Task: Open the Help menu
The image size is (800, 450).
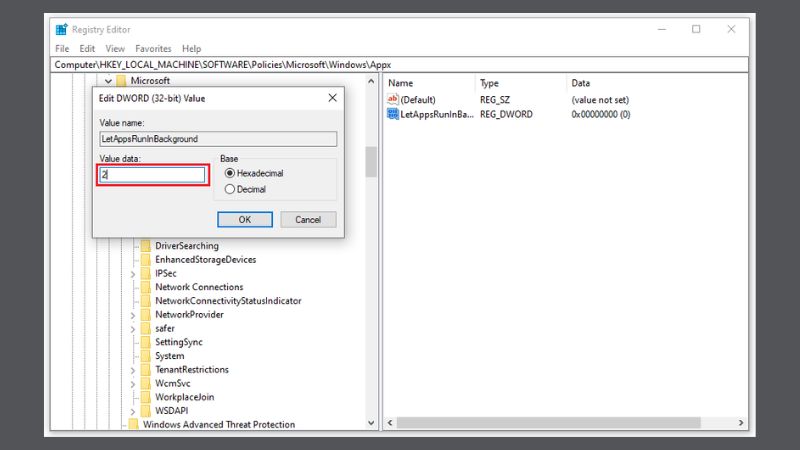Action: (192, 49)
